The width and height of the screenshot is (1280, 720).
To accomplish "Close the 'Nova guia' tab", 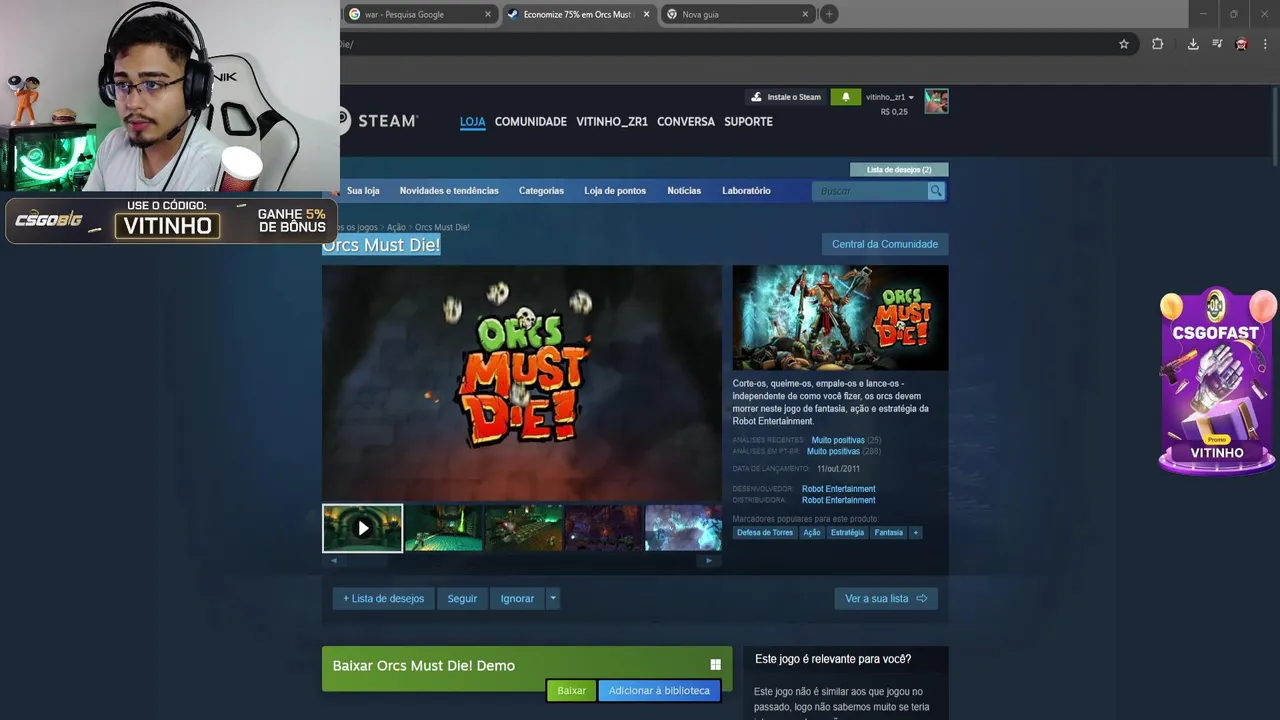I will [805, 14].
